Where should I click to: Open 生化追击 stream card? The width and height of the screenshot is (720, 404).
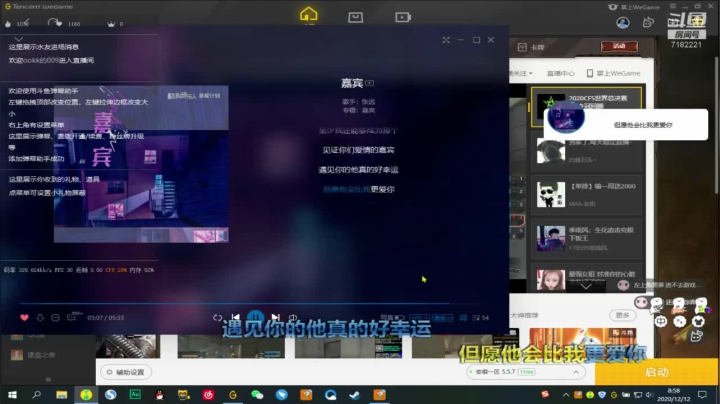tap(586, 238)
